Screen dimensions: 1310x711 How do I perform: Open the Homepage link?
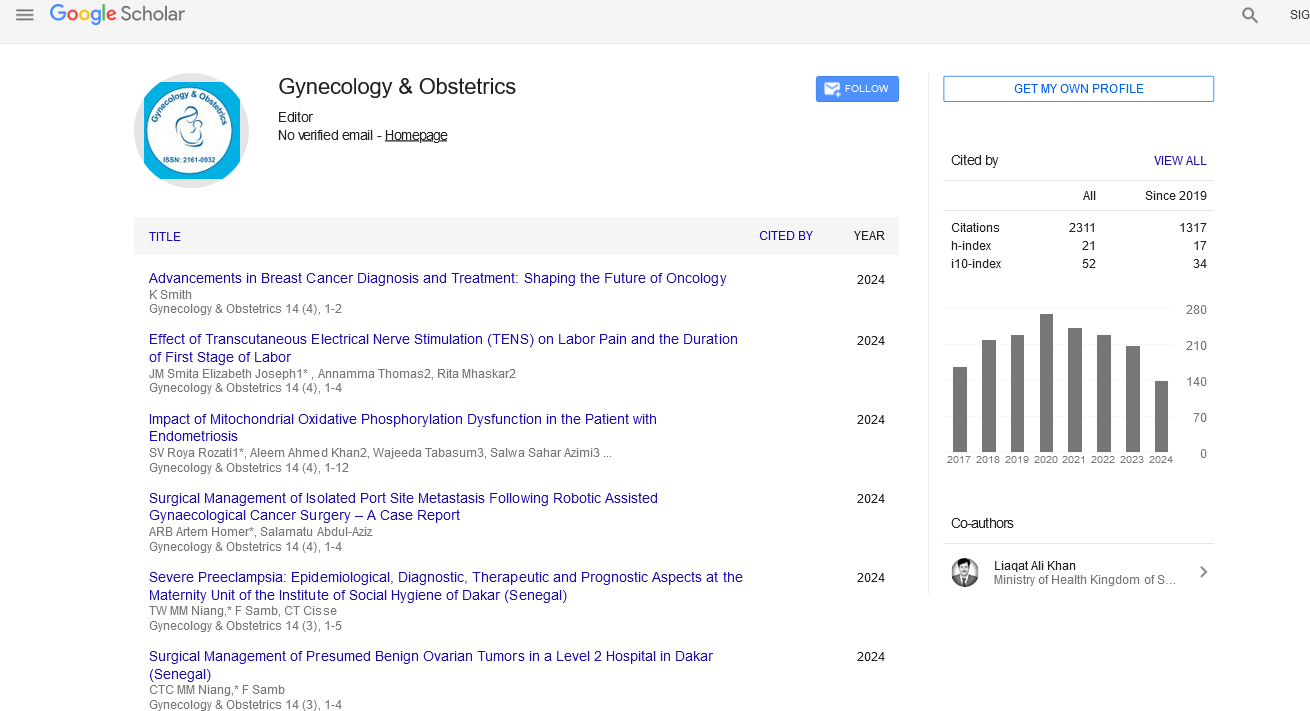[x=416, y=135]
